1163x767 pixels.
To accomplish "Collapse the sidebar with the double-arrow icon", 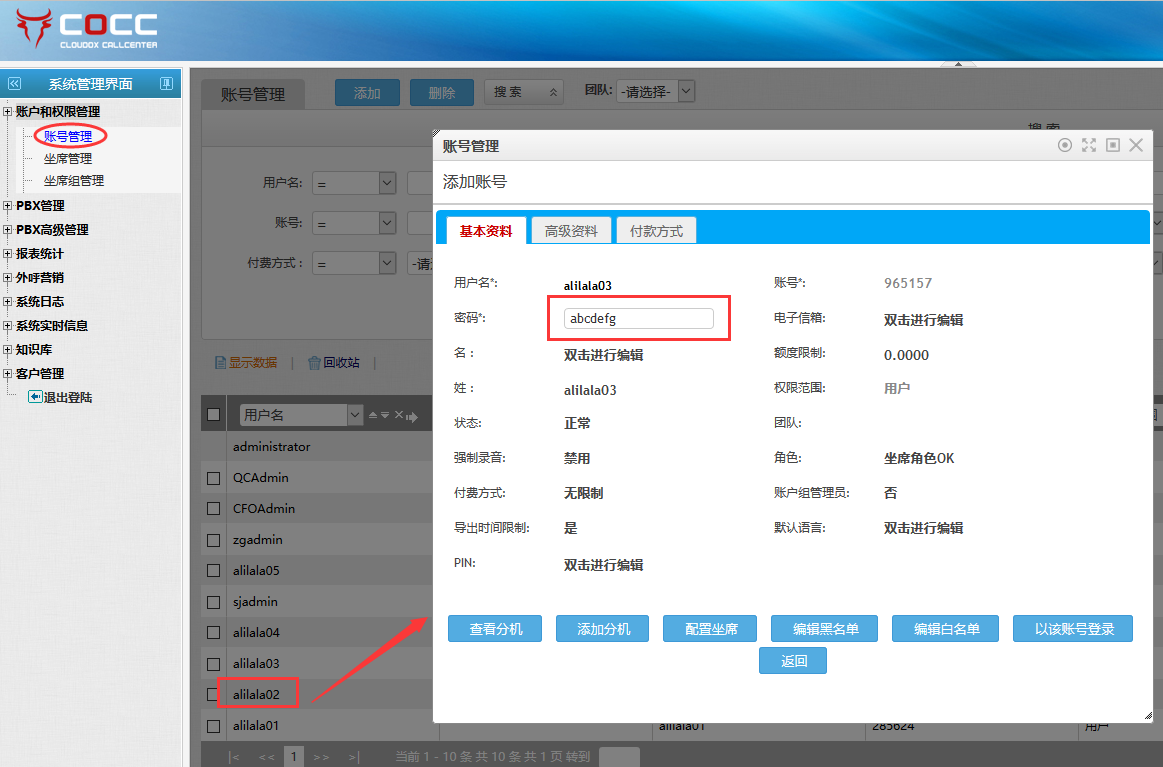I will click(15, 84).
